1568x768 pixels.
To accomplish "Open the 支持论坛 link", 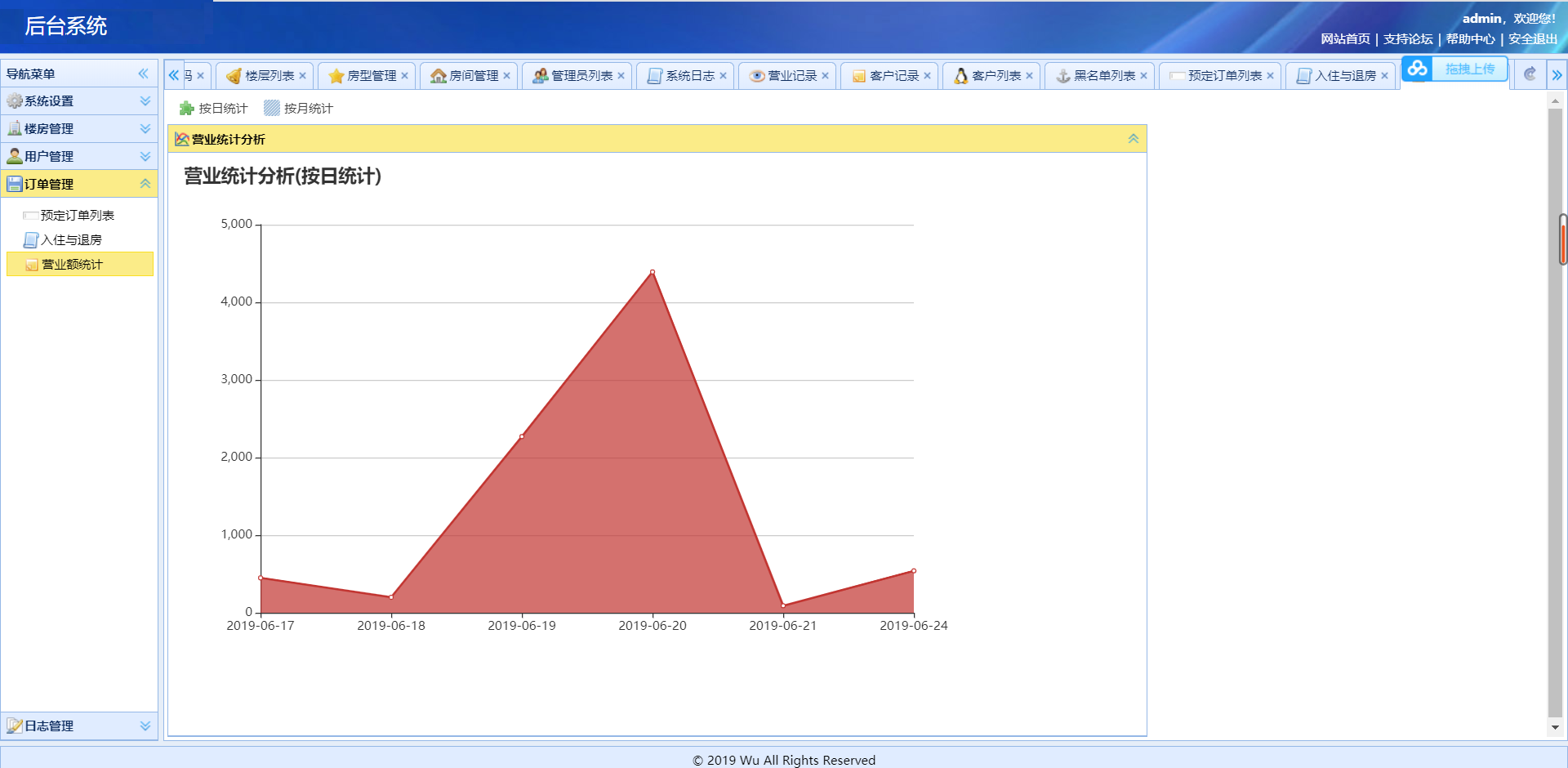I will (1408, 39).
